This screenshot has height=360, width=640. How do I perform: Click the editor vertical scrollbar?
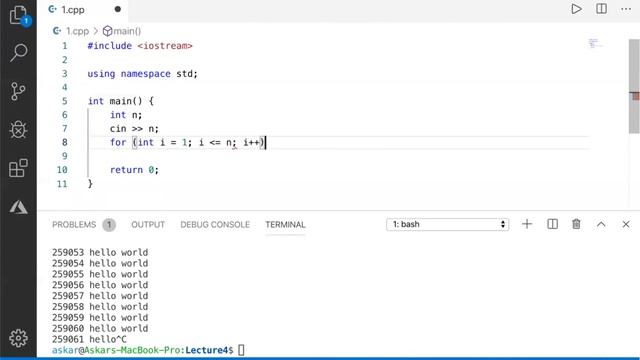(x=634, y=86)
